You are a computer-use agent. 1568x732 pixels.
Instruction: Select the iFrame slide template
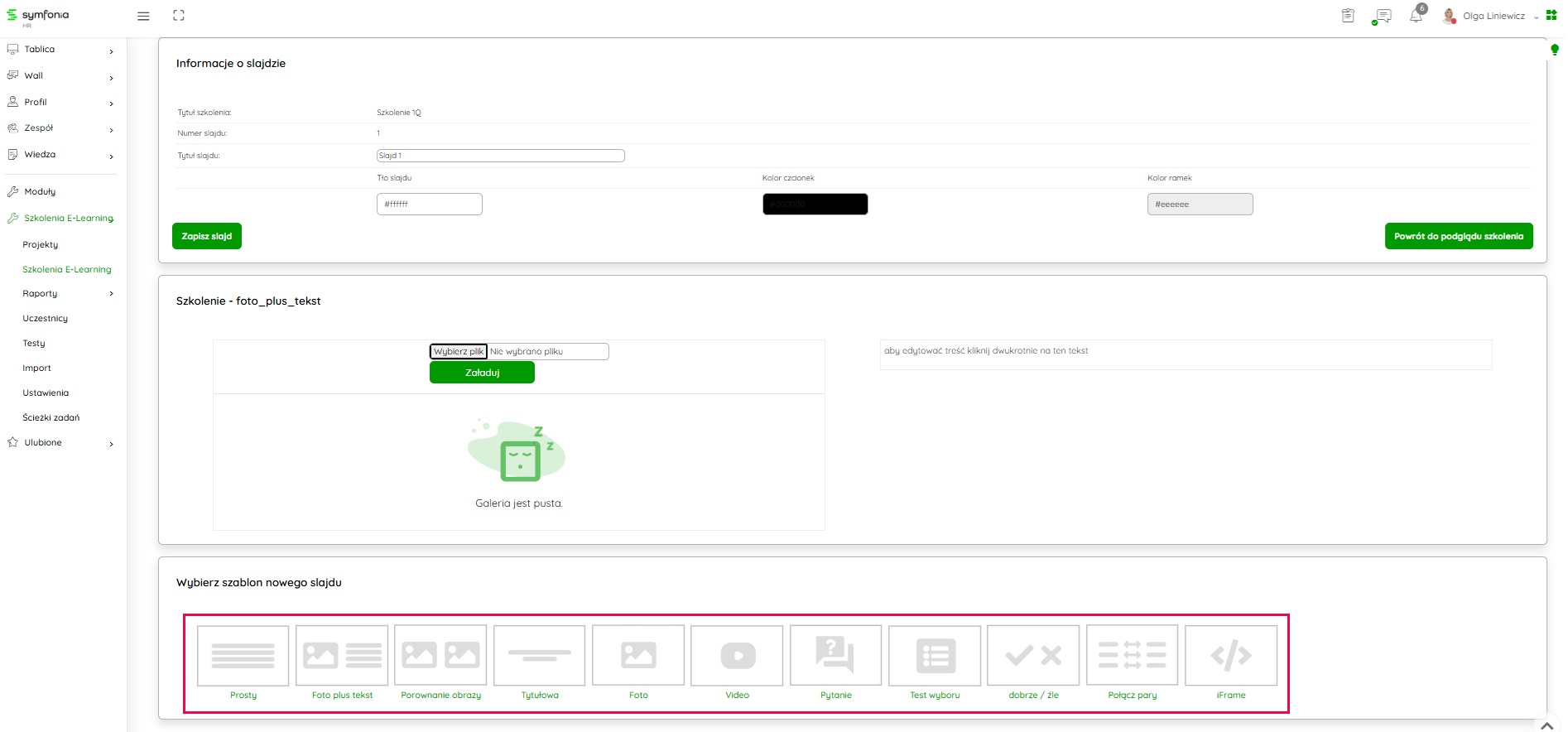[1231, 656]
